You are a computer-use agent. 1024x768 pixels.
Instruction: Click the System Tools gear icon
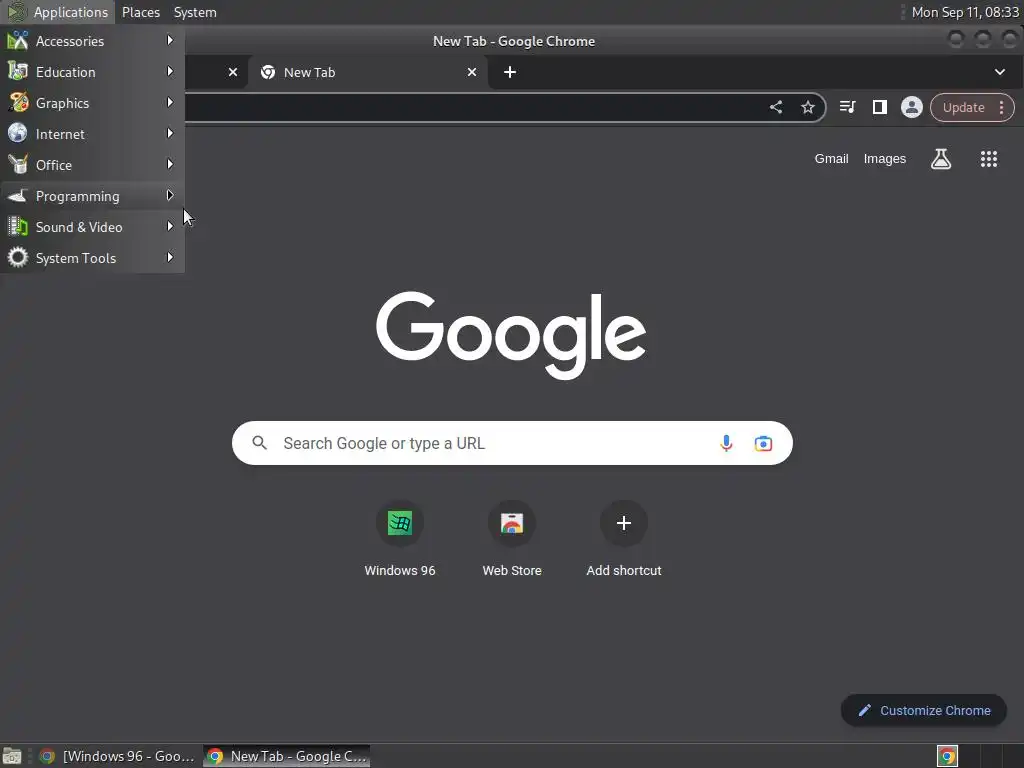(18, 257)
